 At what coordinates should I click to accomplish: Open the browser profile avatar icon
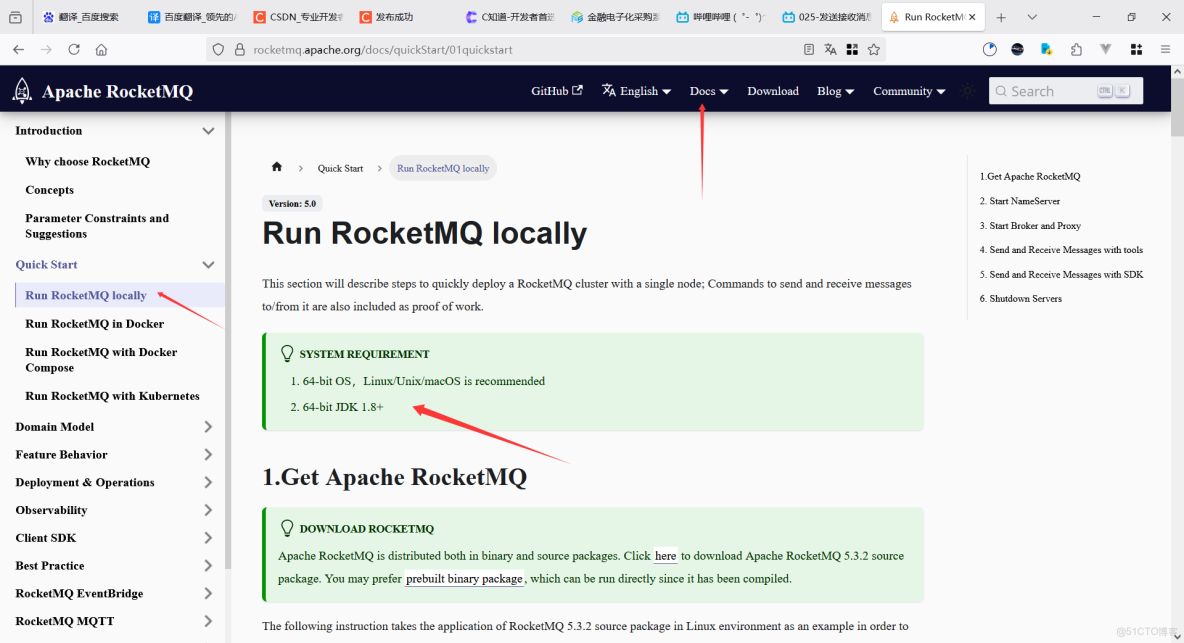[1019, 48]
